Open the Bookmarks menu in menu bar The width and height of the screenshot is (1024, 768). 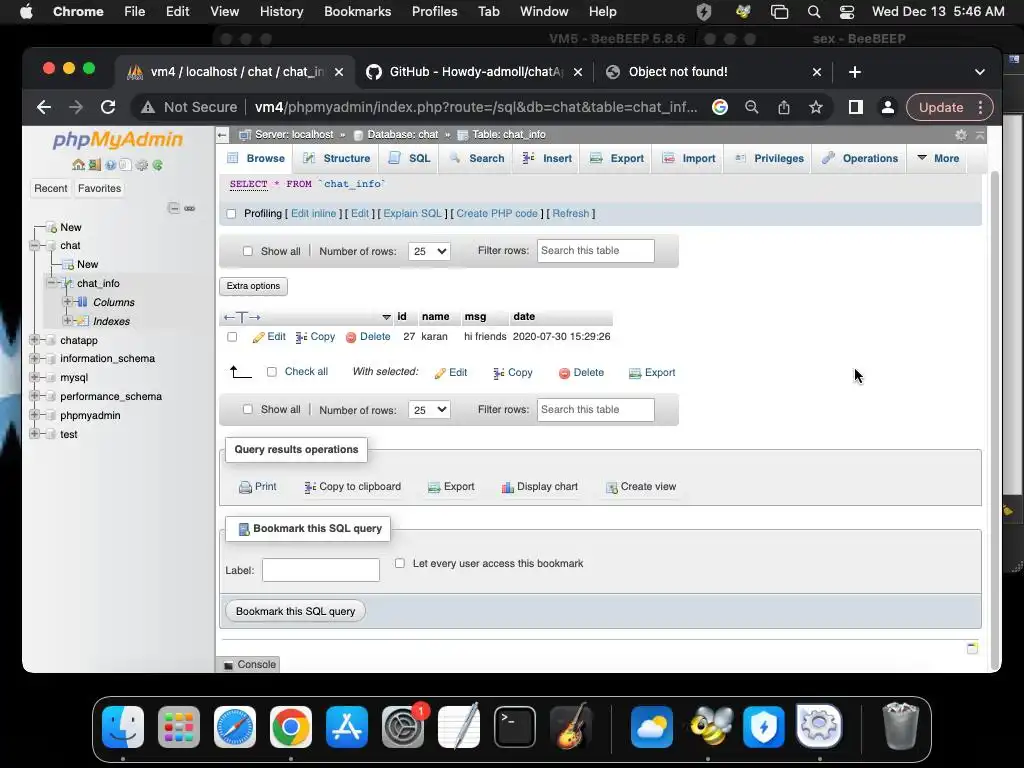click(357, 12)
